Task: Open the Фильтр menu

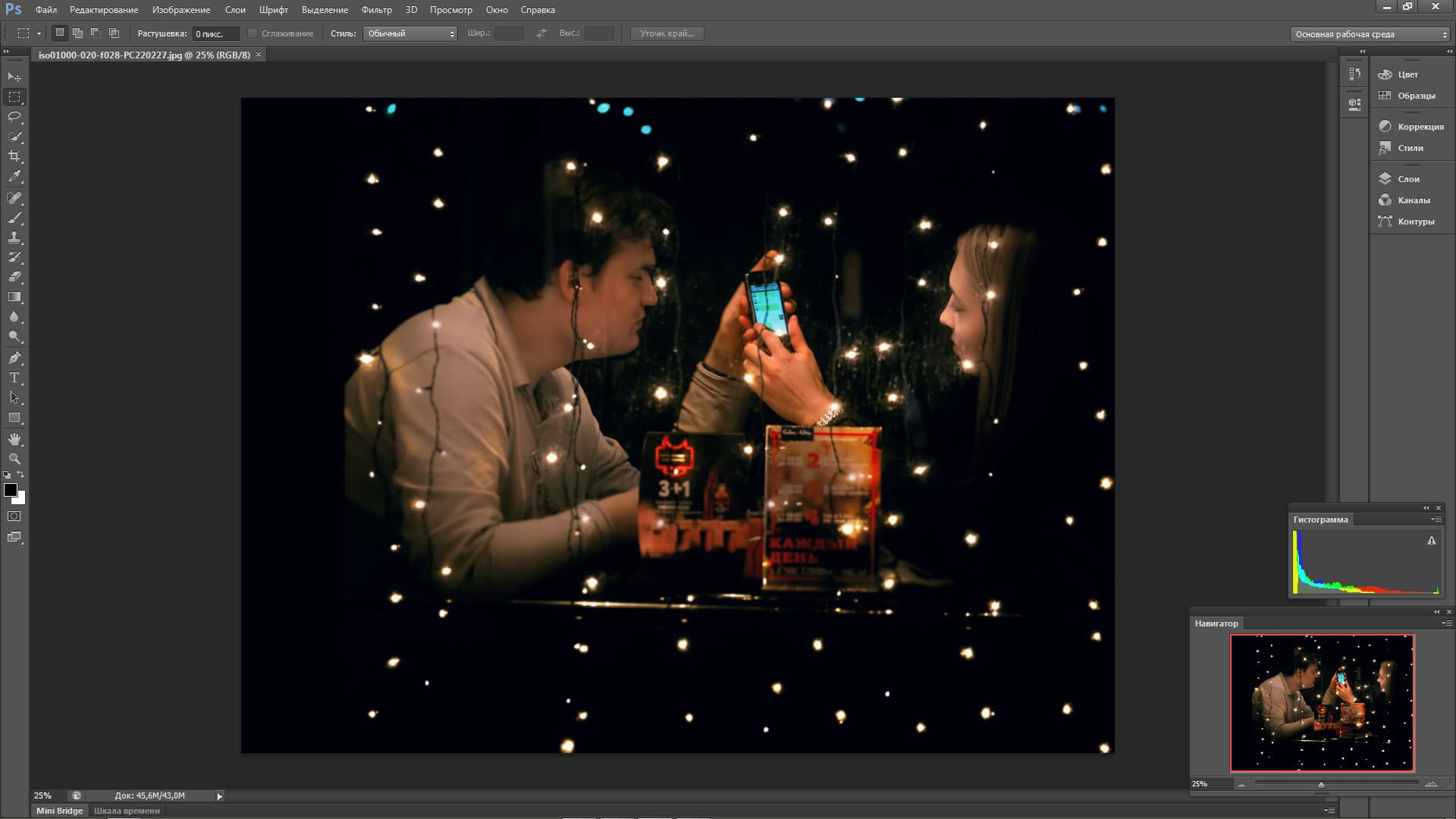Action: coord(376,10)
